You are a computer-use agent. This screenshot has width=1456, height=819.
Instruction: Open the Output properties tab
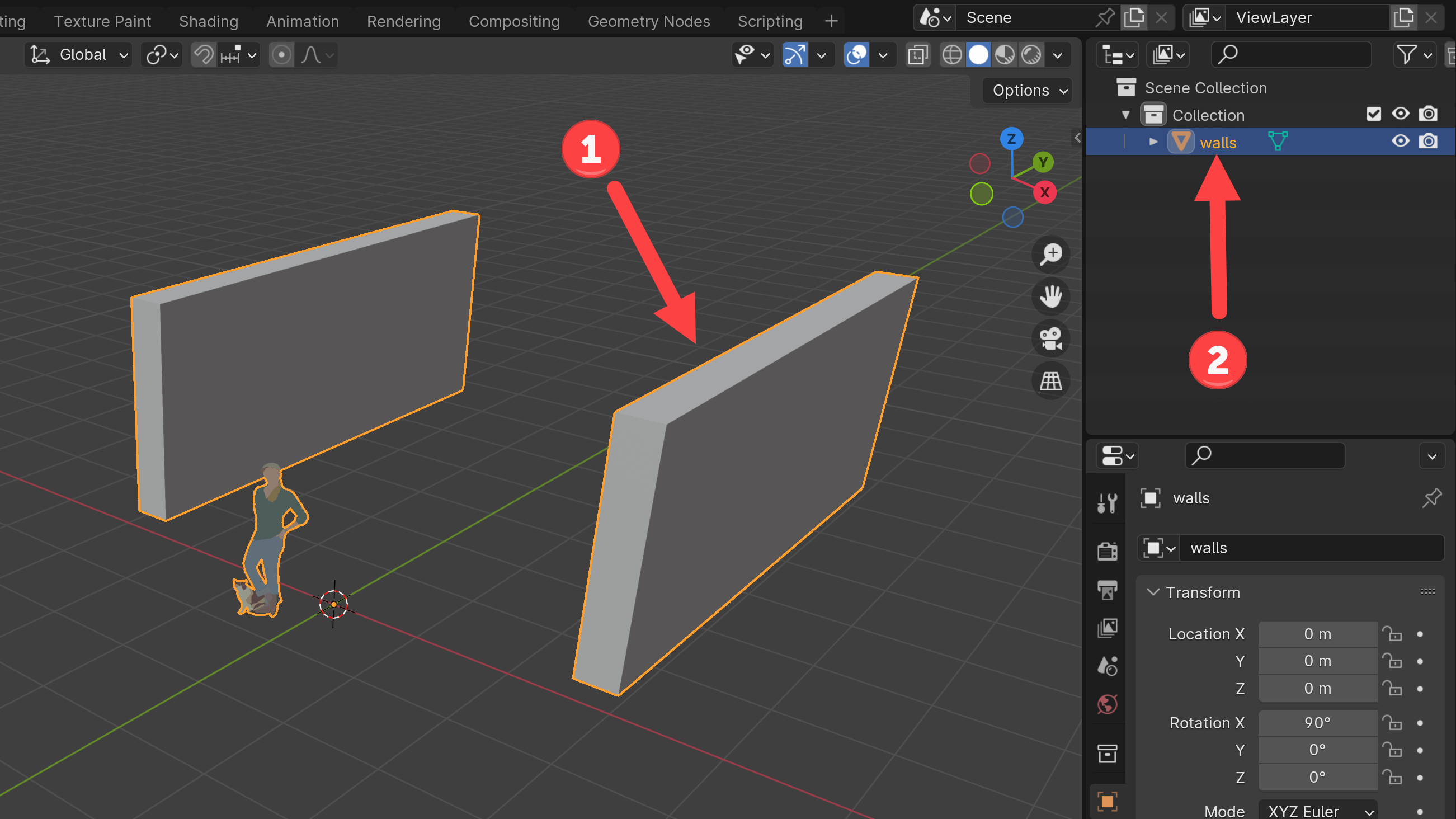pos(1107,590)
